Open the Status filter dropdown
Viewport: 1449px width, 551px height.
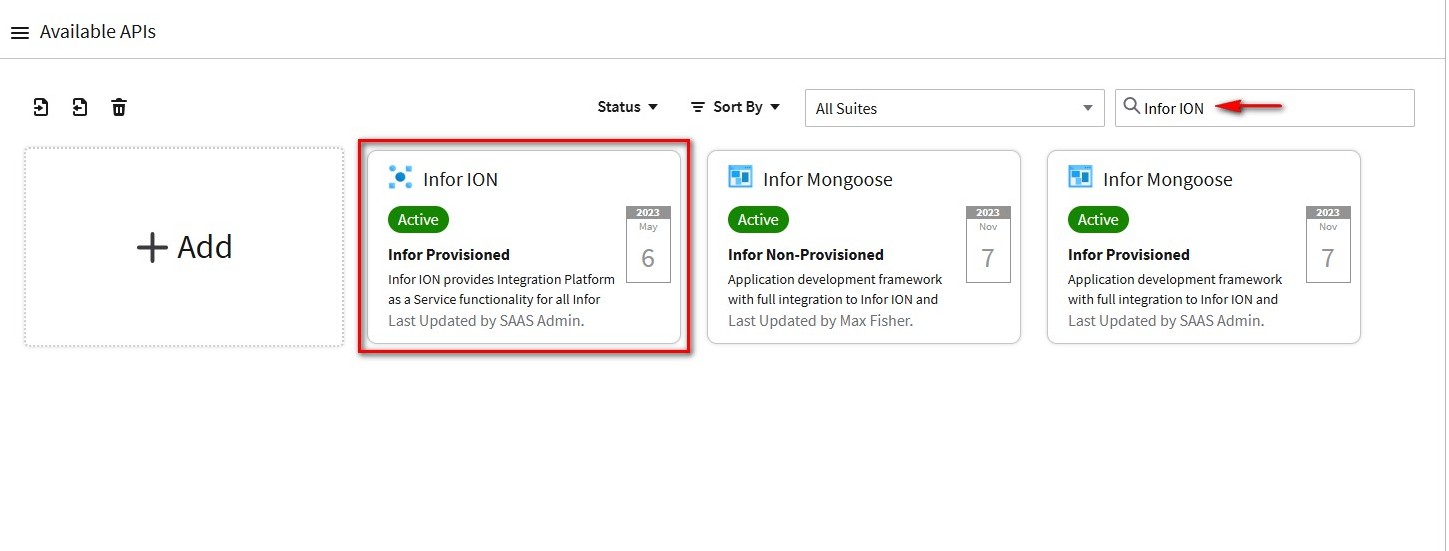tap(627, 107)
